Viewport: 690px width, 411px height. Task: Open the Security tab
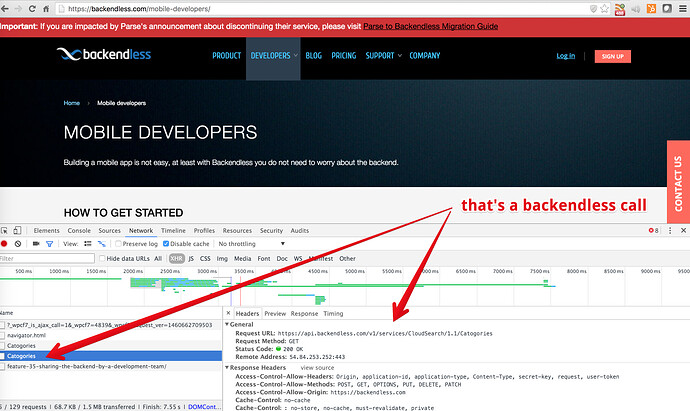coord(271,231)
